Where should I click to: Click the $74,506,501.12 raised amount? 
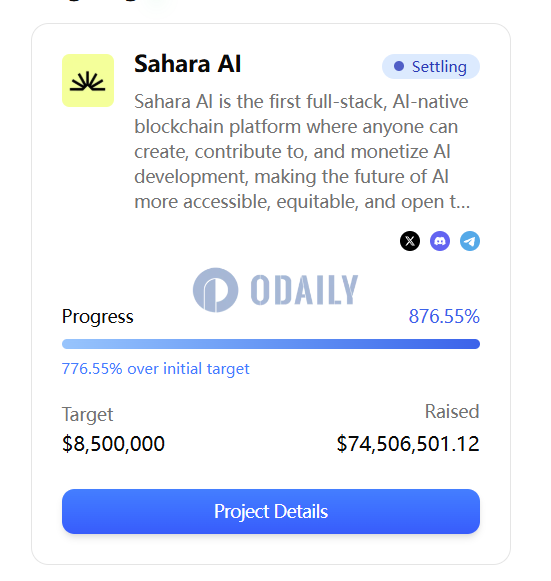pos(408,444)
